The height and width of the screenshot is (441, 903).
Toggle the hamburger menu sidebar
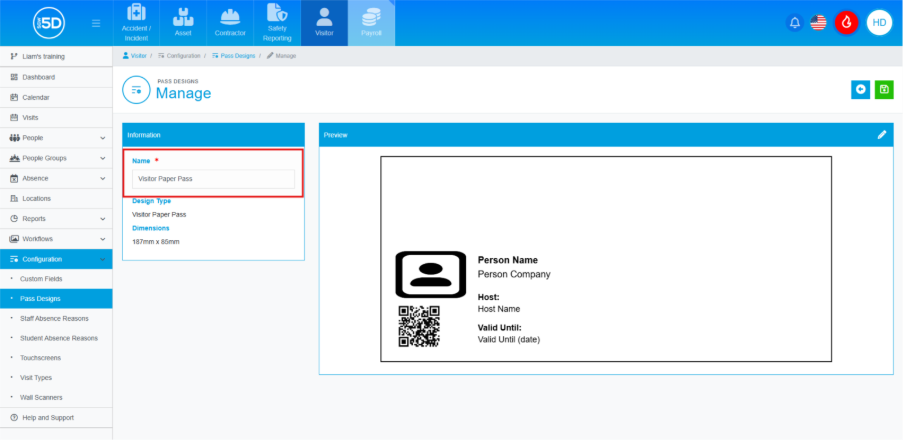pyautogui.click(x=96, y=23)
